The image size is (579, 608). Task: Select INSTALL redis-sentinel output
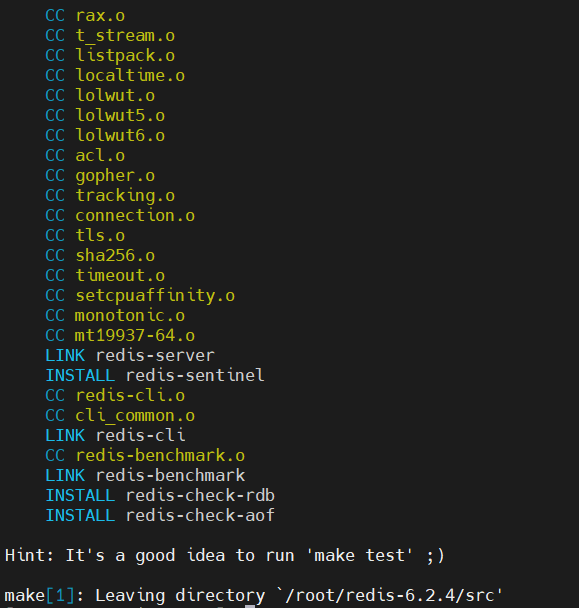[x=155, y=376]
